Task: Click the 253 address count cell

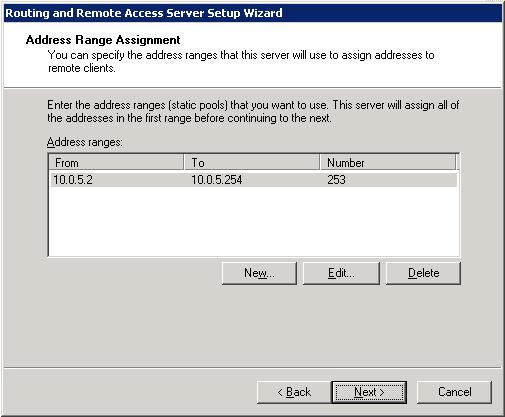Action: pos(336,180)
